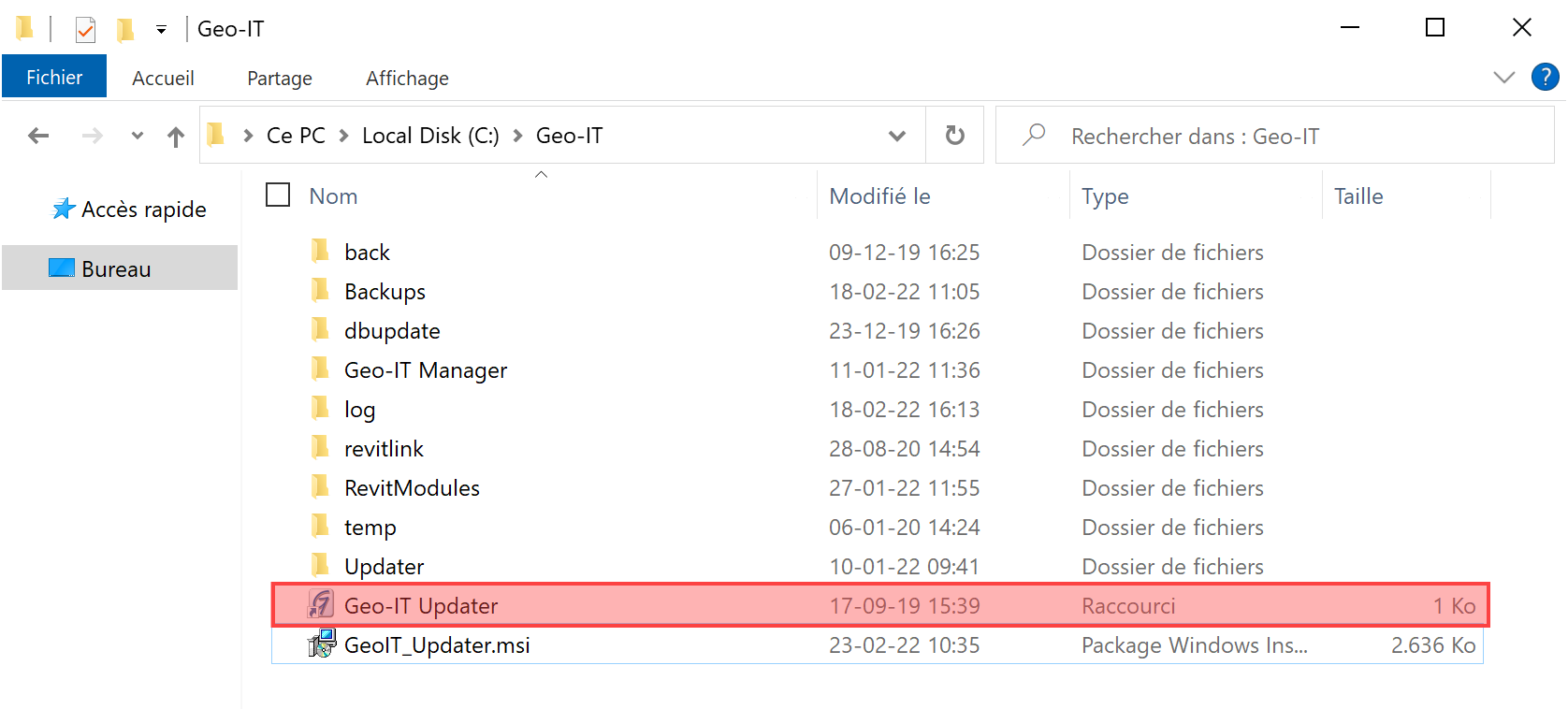The width and height of the screenshot is (1568, 709).
Task: Click the Raccourci type cell
Action: 1128,605
